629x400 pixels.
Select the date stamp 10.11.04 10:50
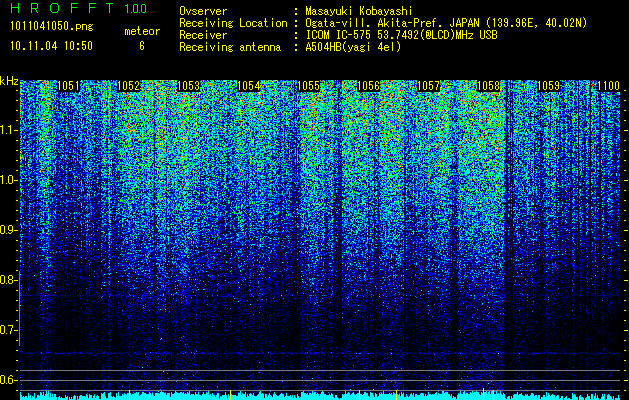[x=51, y=46]
